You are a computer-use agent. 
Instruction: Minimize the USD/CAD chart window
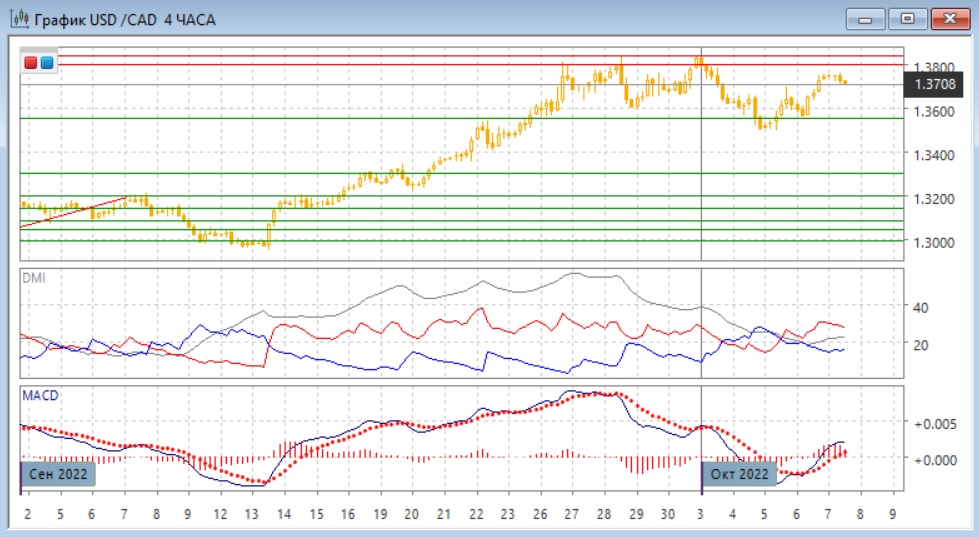[x=865, y=18]
